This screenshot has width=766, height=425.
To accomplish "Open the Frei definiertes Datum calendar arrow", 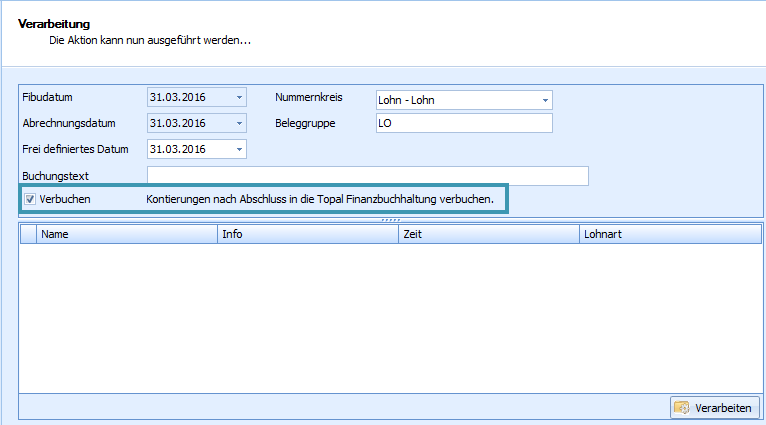I will 239,149.
